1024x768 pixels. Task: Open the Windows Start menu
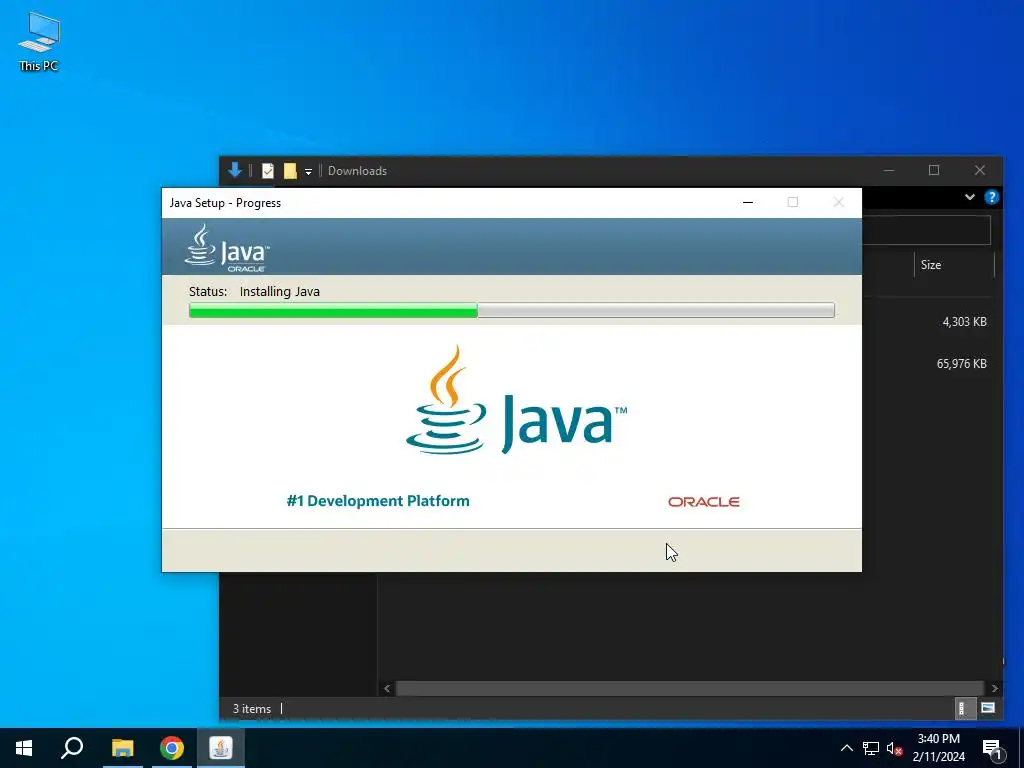point(24,748)
